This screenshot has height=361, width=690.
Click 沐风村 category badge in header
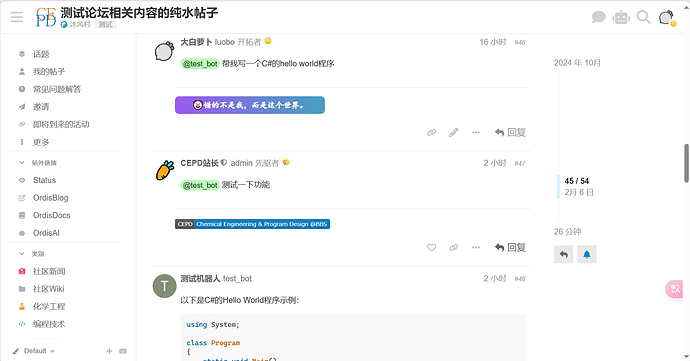[76, 25]
